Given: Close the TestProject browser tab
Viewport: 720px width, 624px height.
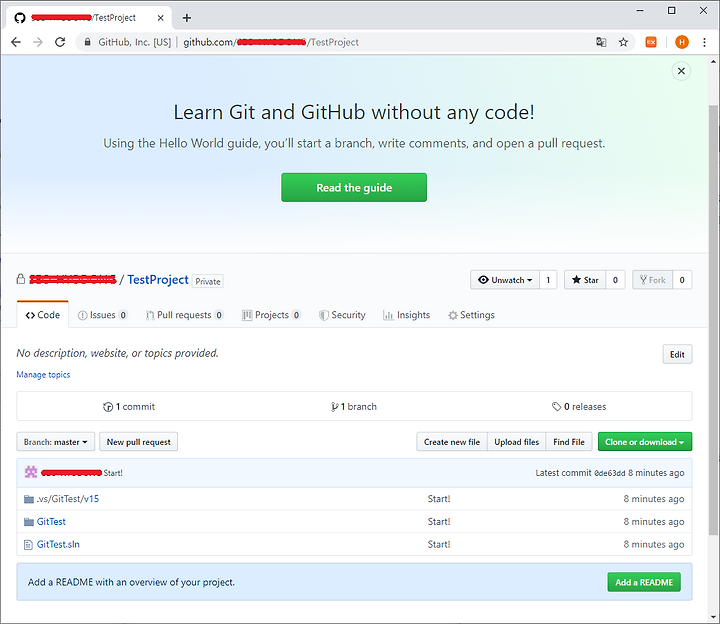Looking at the screenshot, I should (x=160, y=18).
